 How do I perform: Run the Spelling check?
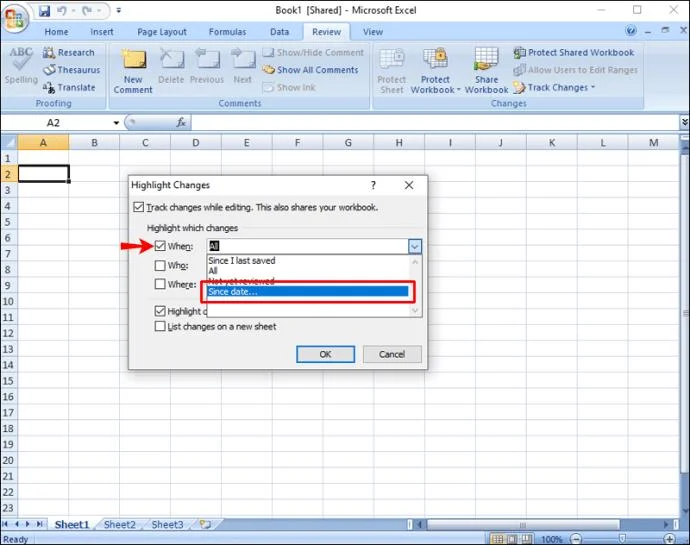click(21, 66)
